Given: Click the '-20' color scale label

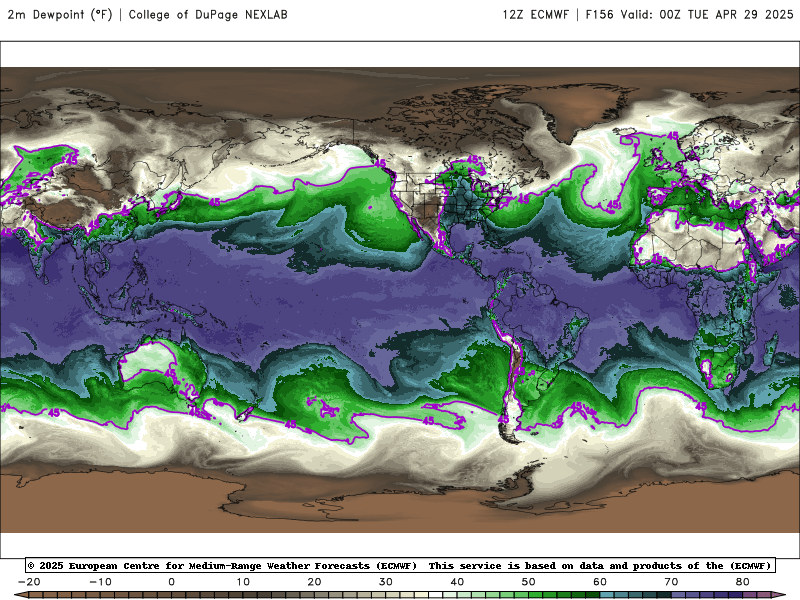Looking at the screenshot, I should click(x=29, y=582).
